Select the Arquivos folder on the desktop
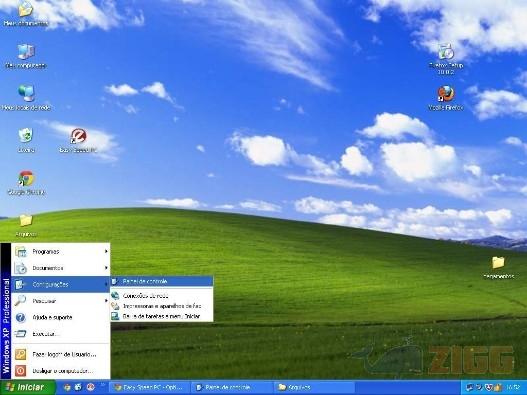The width and height of the screenshot is (527, 395). 26,225
